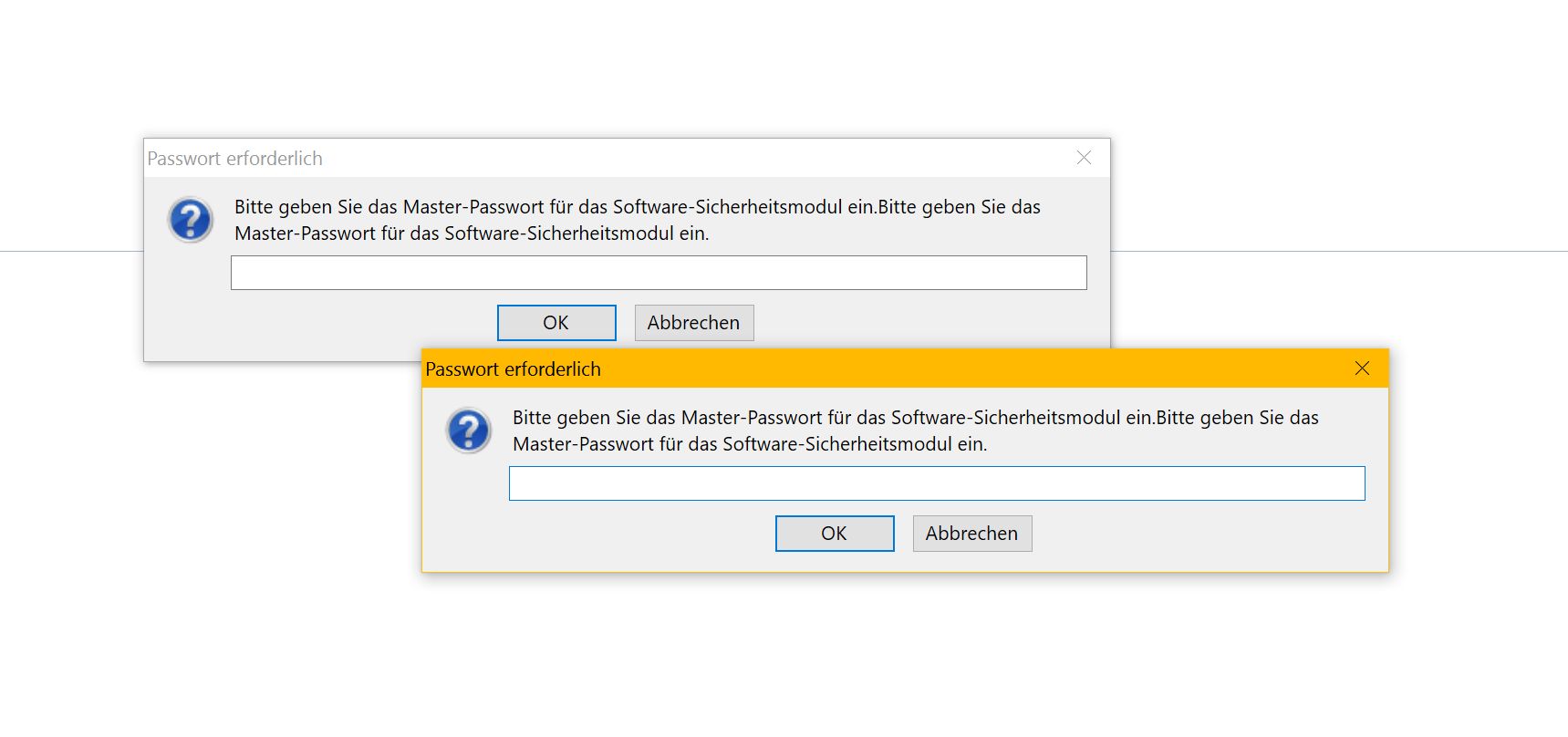
Task: Click the first line of the front dialog's message
Action: (x=915, y=418)
